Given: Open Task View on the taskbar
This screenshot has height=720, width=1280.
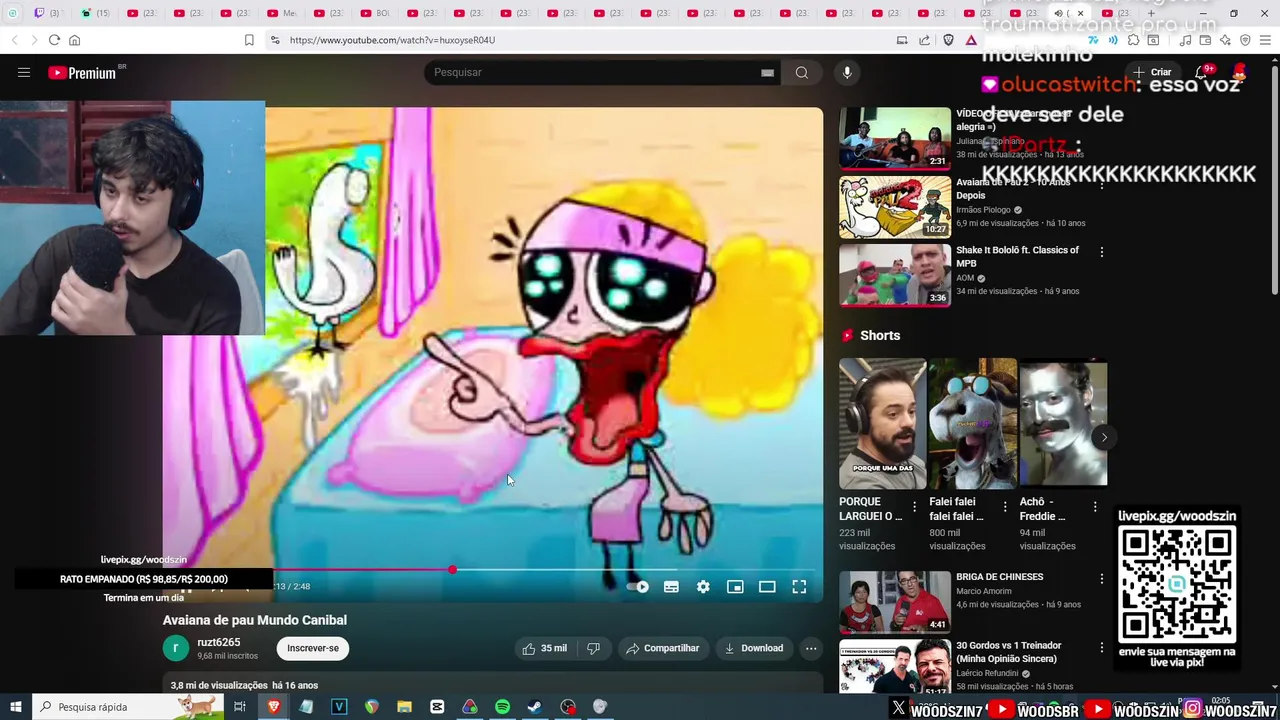Looking at the screenshot, I should pyautogui.click(x=240, y=707).
